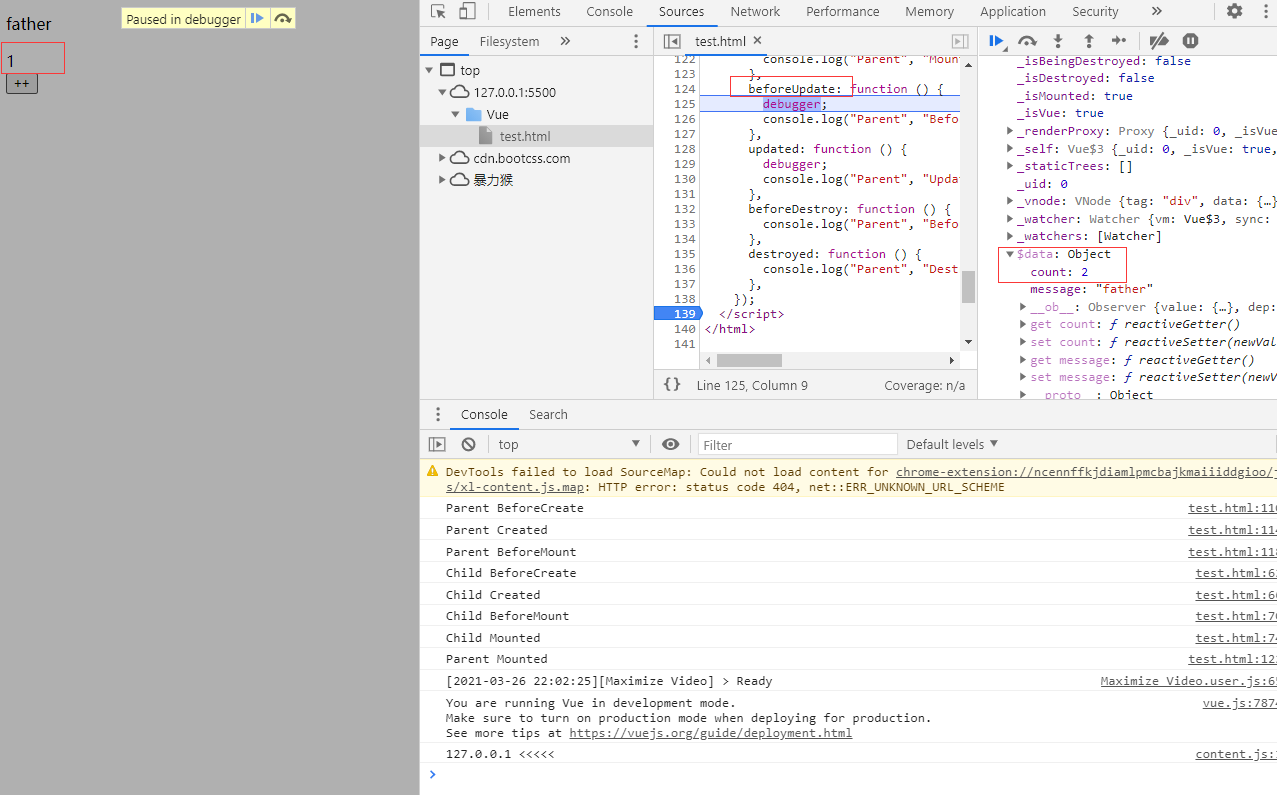This screenshot has height=795, width=1277.
Task: Open the Memory tab
Action: pos(929,11)
